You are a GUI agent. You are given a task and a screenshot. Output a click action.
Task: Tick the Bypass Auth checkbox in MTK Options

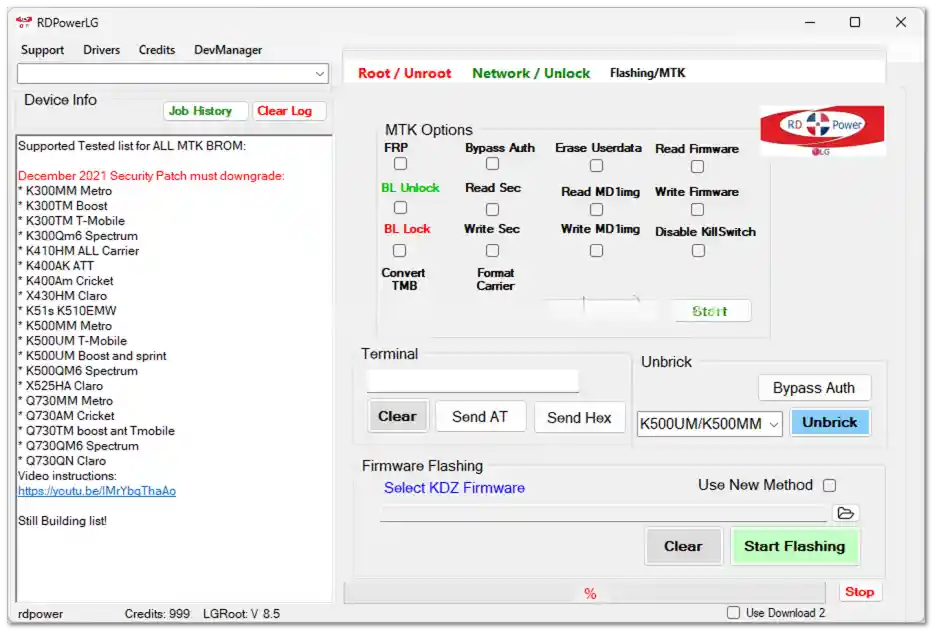[492, 163]
